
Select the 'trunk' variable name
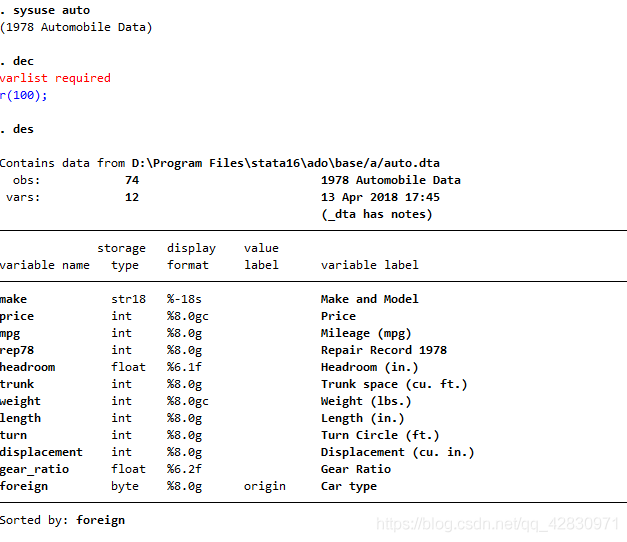(x=17, y=384)
